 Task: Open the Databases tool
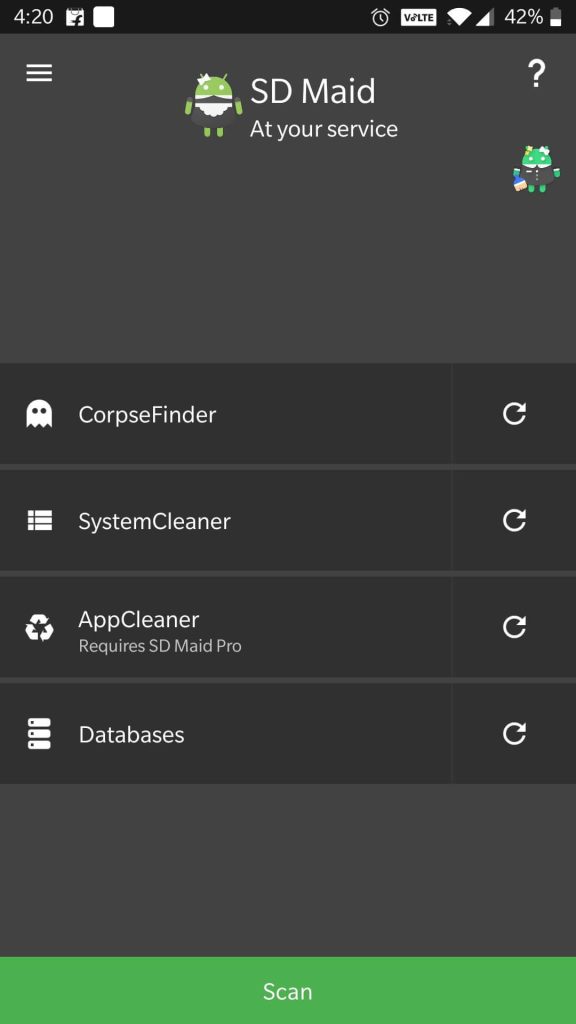point(225,734)
